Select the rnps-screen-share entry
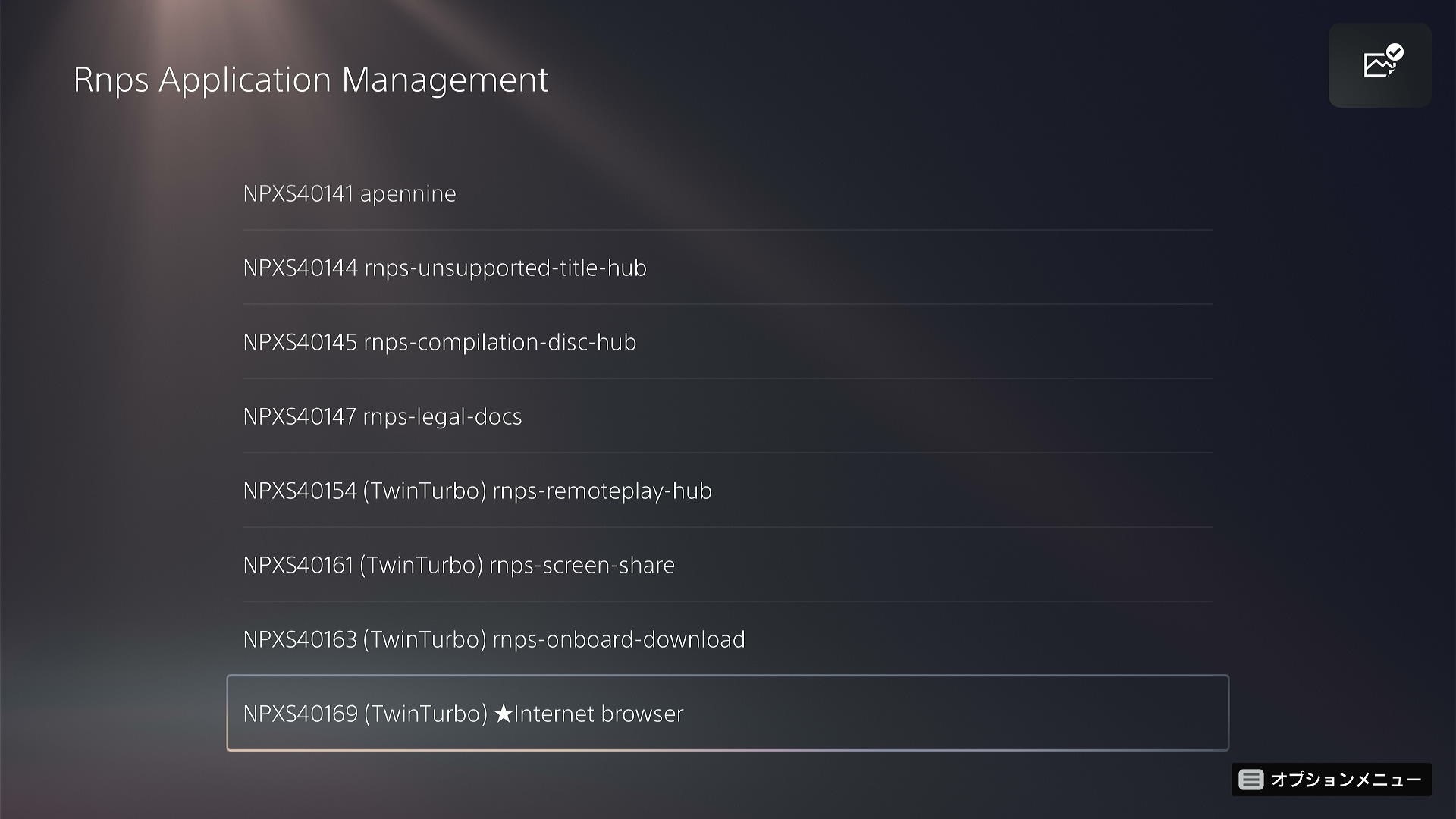The width and height of the screenshot is (1456, 819). pos(728,565)
